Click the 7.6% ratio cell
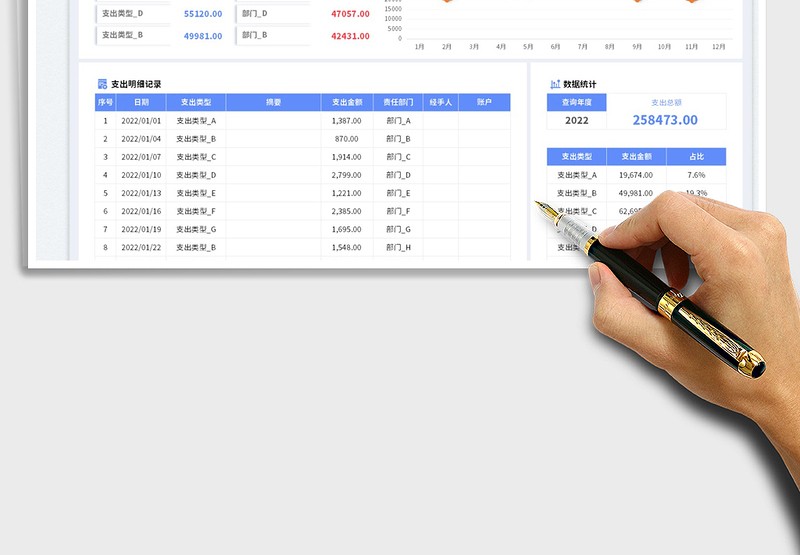The height and width of the screenshot is (555, 800). point(696,175)
